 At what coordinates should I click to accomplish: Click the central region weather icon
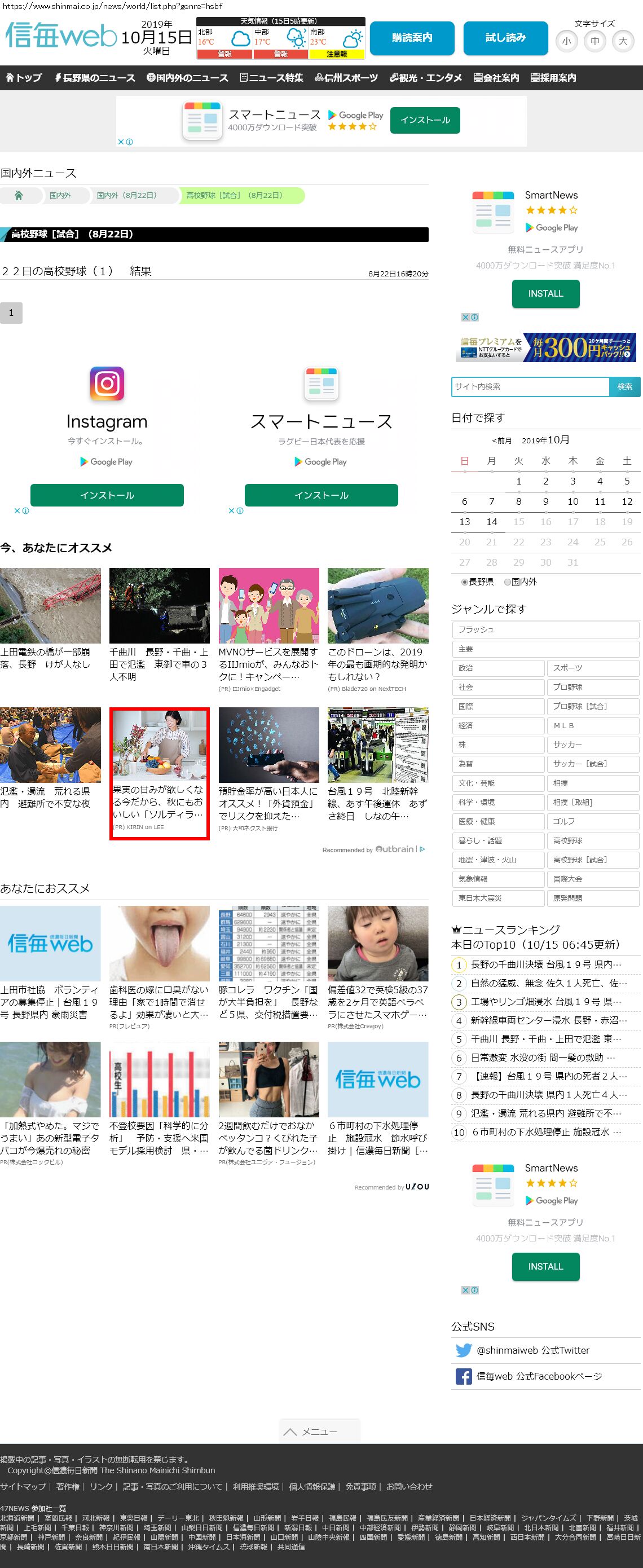pyautogui.click(x=296, y=39)
